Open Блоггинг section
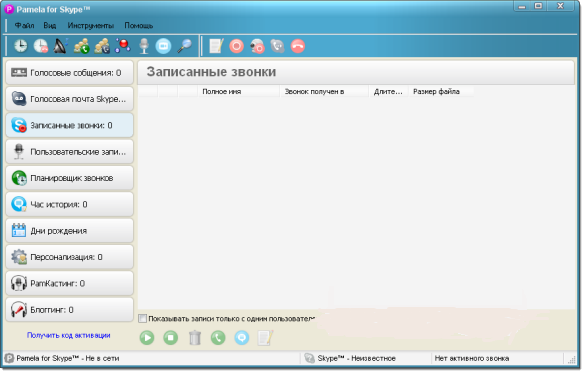This screenshot has width=584, height=372. click(x=70, y=310)
